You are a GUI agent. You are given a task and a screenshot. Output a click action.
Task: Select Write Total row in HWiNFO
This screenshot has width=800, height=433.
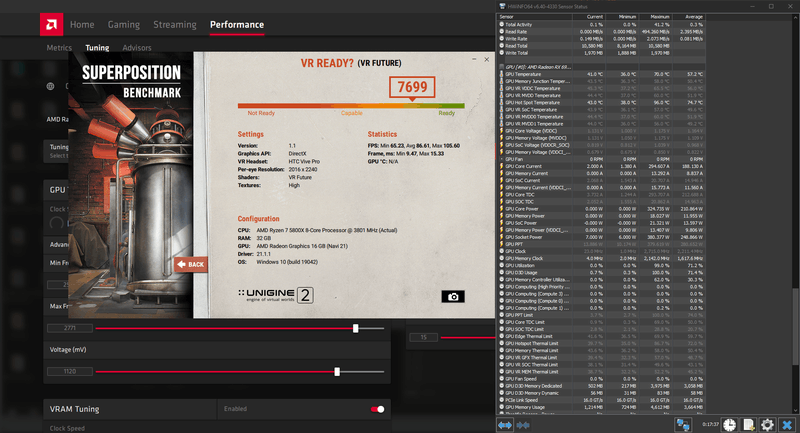[x=602, y=53]
